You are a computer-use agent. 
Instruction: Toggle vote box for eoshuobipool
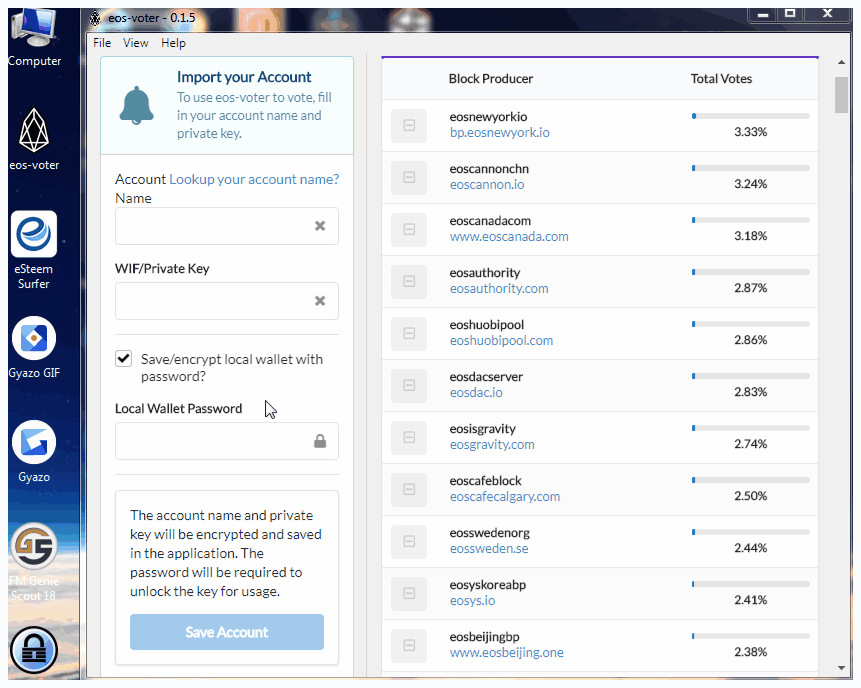[x=409, y=333]
